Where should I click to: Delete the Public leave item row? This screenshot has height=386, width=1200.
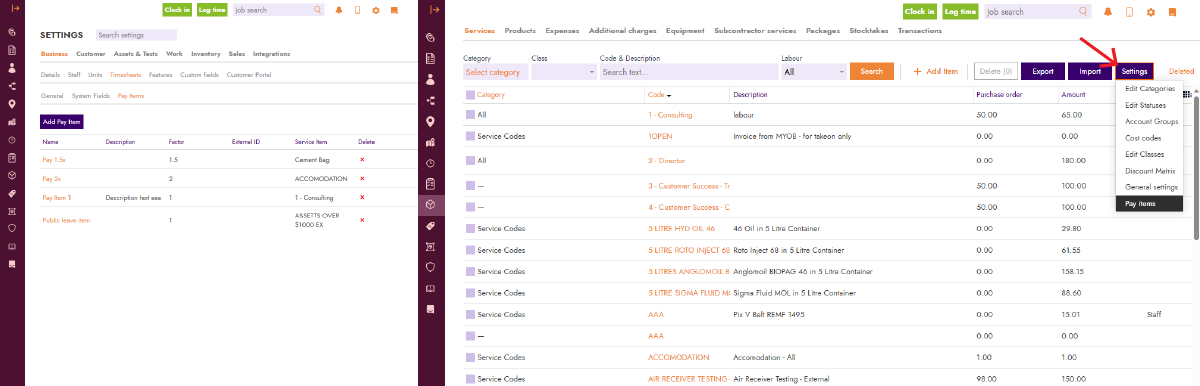click(x=362, y=220)
